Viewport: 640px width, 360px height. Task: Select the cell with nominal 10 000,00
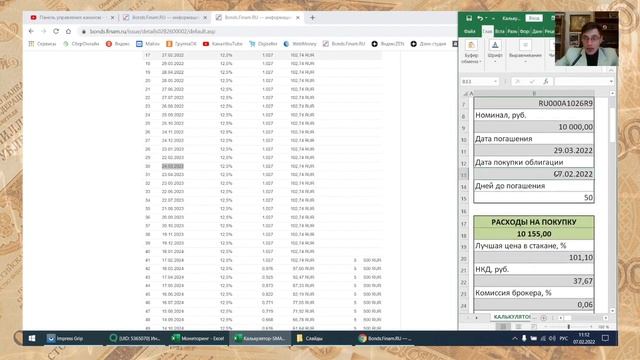533,127
